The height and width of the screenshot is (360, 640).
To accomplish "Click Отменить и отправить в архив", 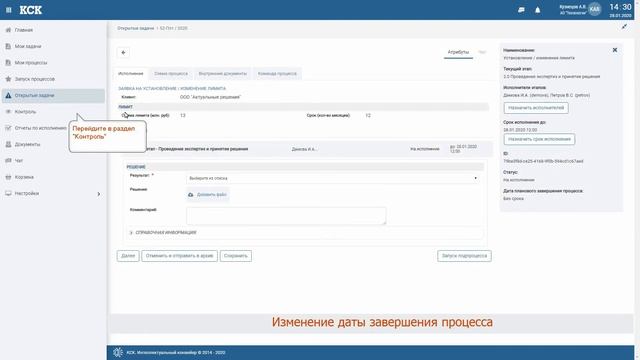I will 180,256.
